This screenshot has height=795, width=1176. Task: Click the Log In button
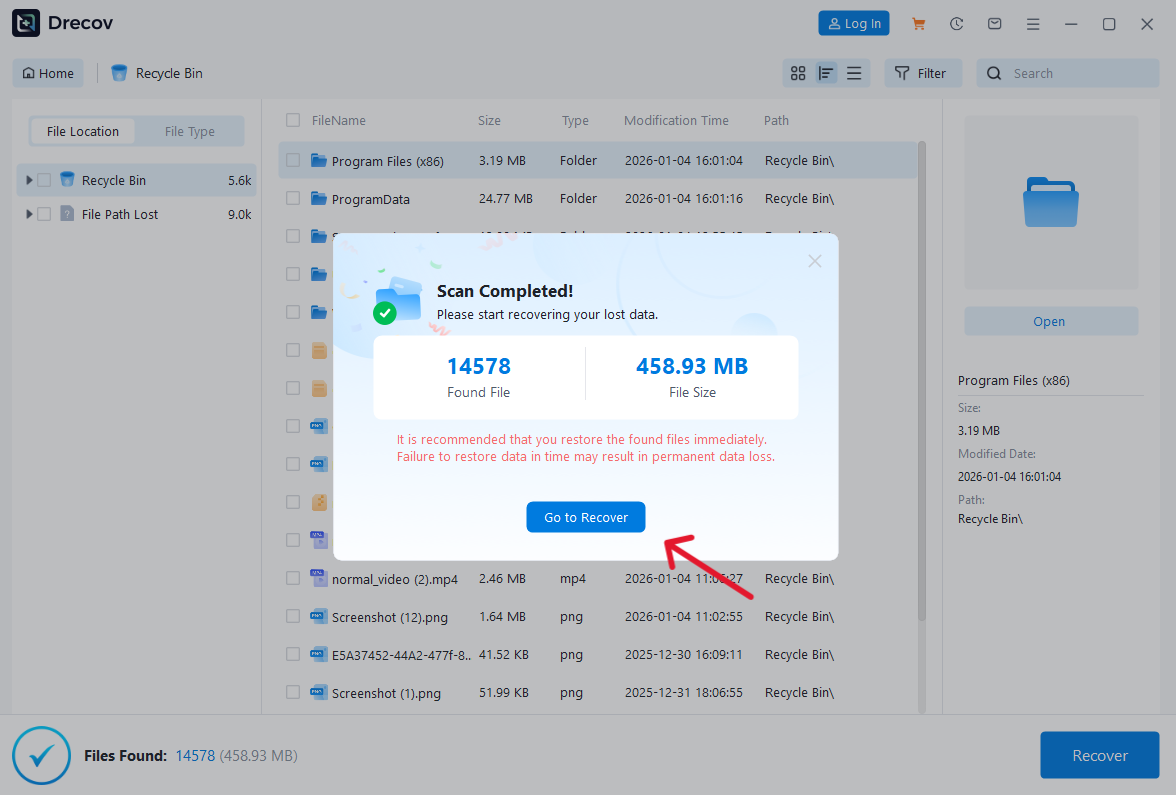[x=853, y=22]
